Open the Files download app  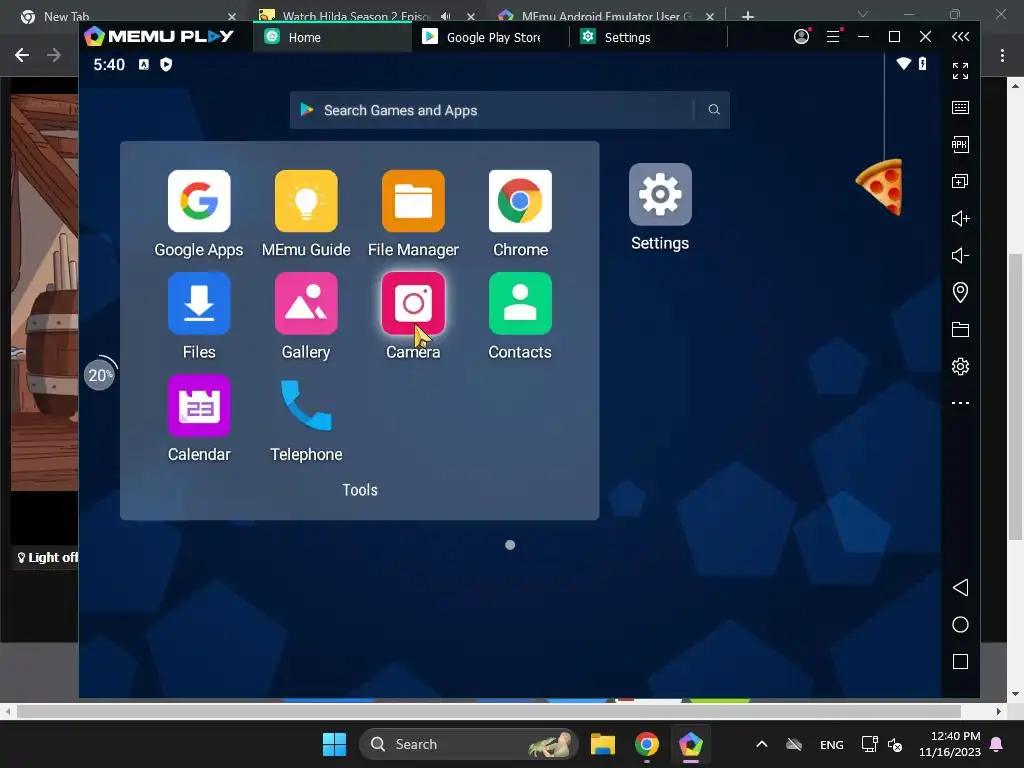tap(199, 304)
